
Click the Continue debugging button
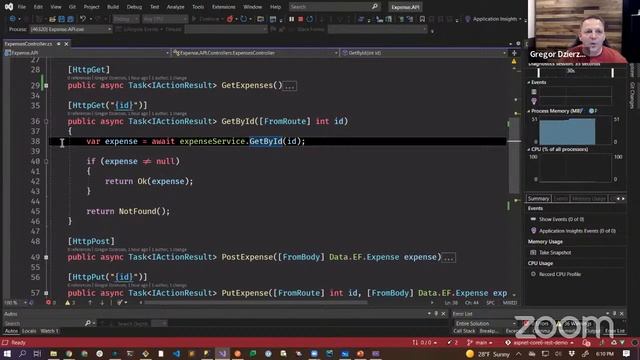(x=206, y=19)
